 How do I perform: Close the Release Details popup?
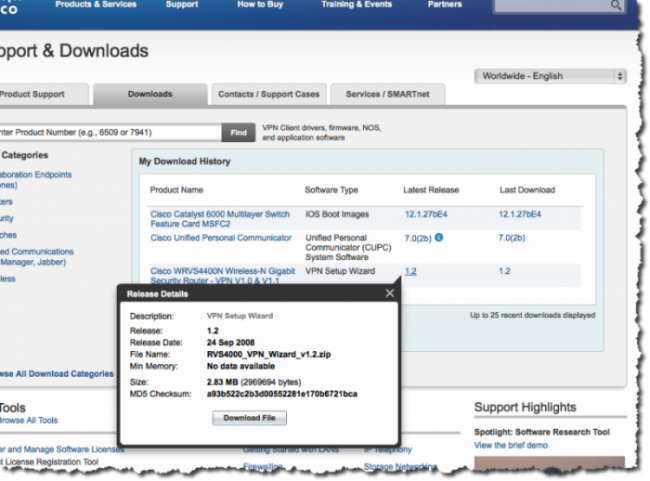point(390,293)
